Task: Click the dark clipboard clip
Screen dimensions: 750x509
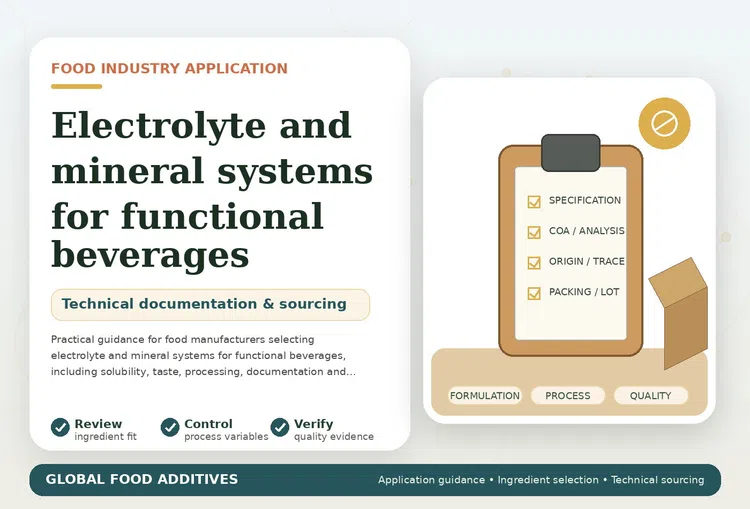Action: (571, 153)
